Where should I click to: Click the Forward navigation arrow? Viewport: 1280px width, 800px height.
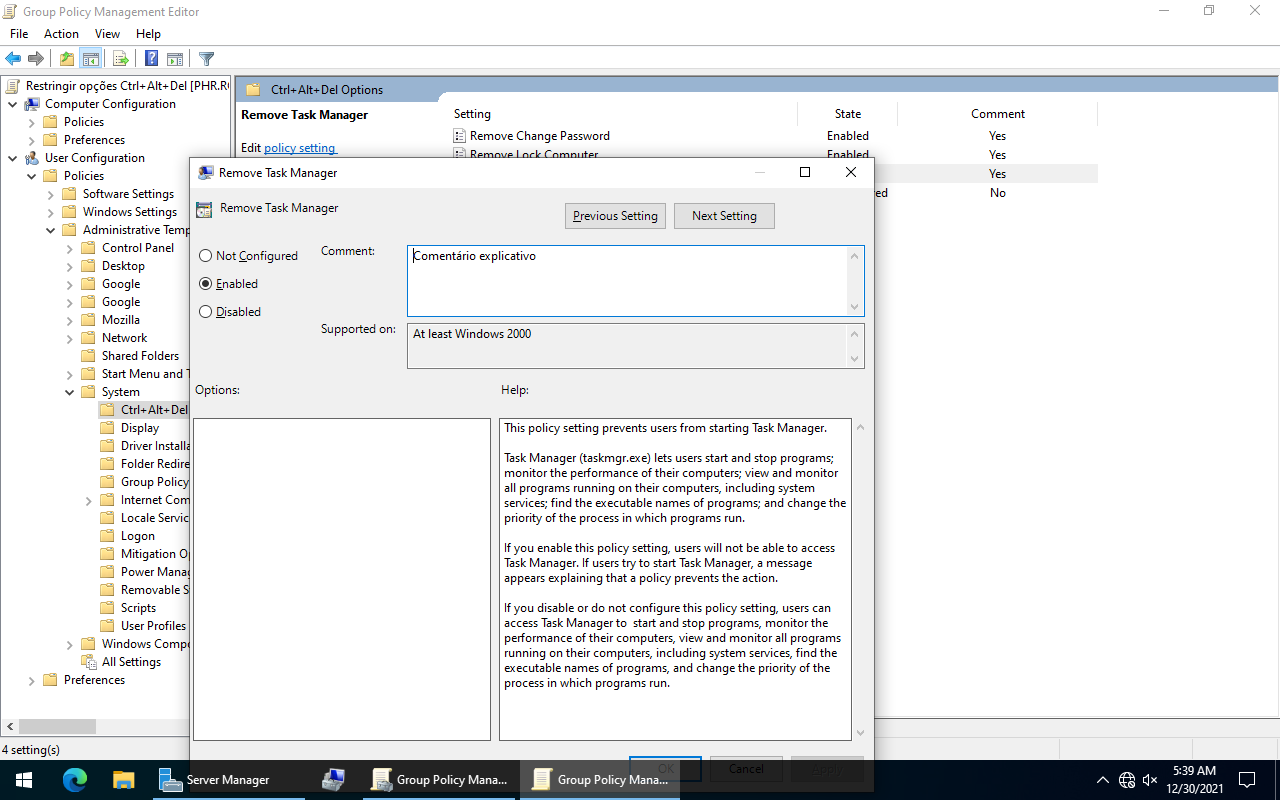36,58
